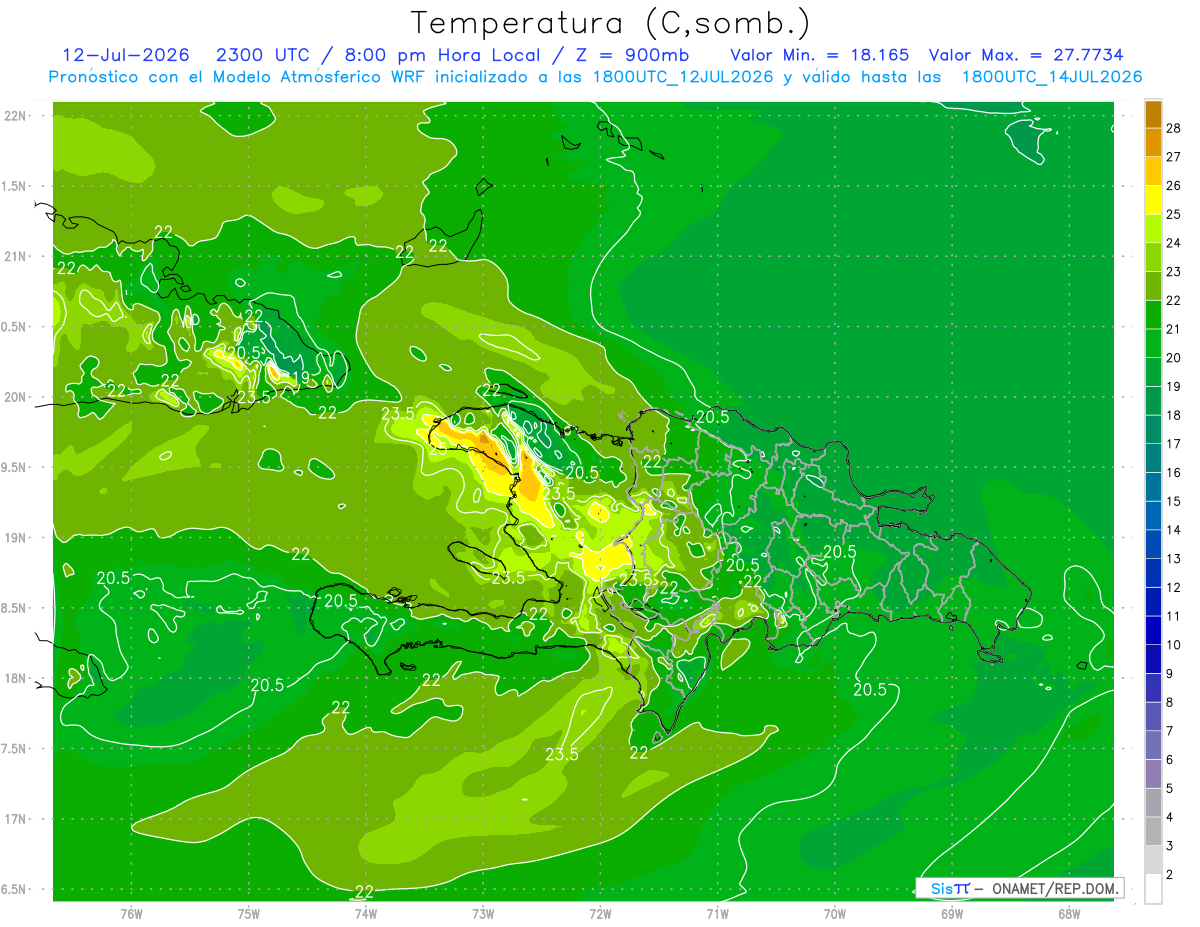
Task: Select the "12-Jul-2026" date text
Action: coord(126,55)
